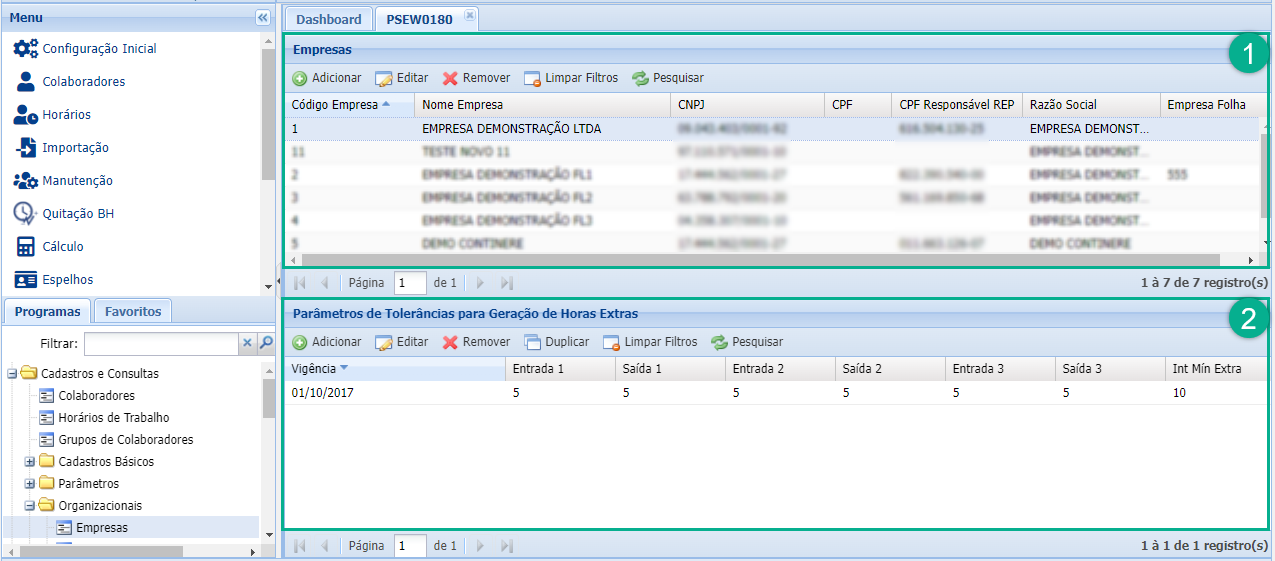Open the Importação menu icon
1275x561 pixels.
pos(26,148)
